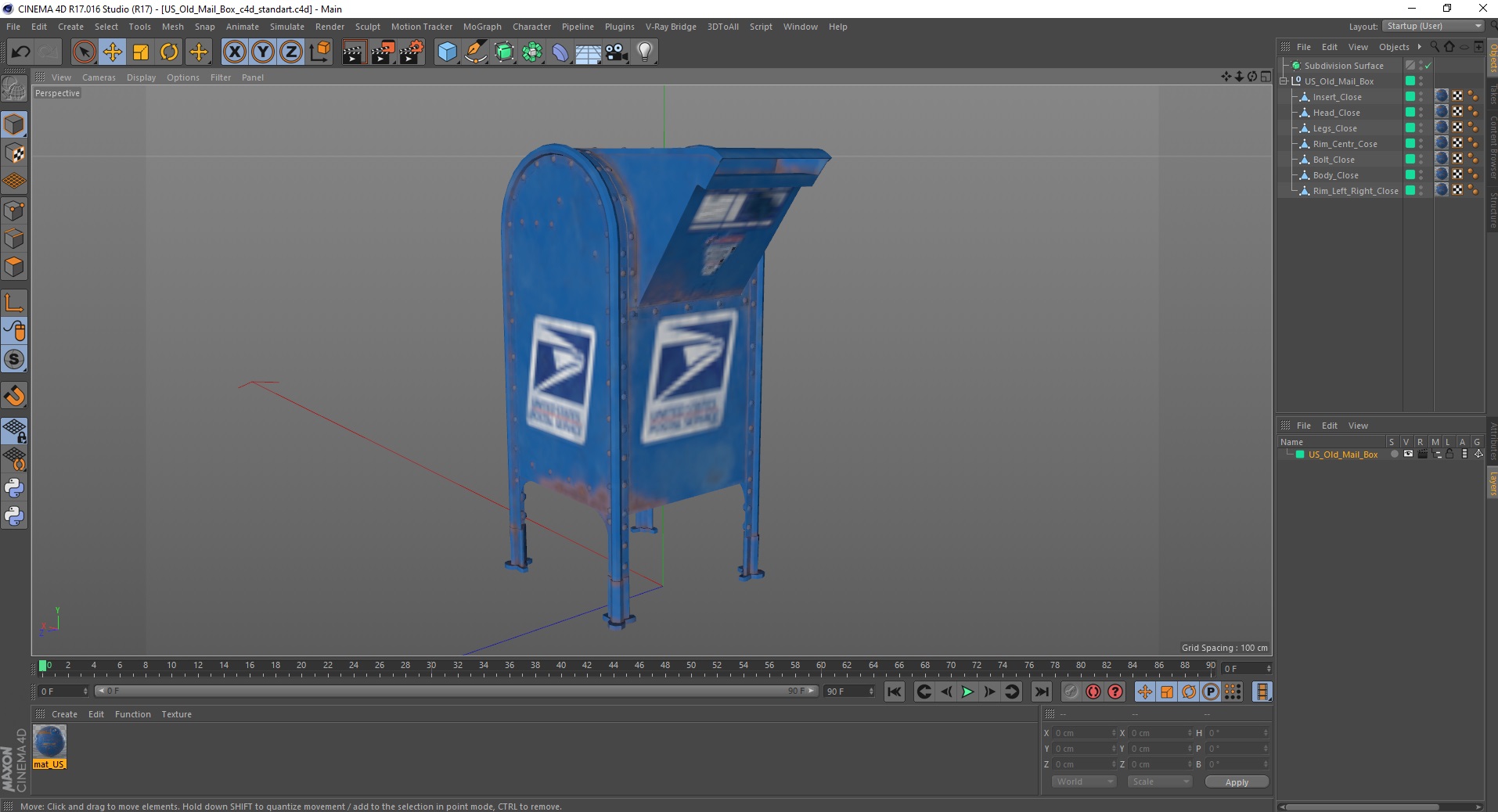Switch to Polygons mode
The height and width of the screenshot is (812, 1498).
14,267
